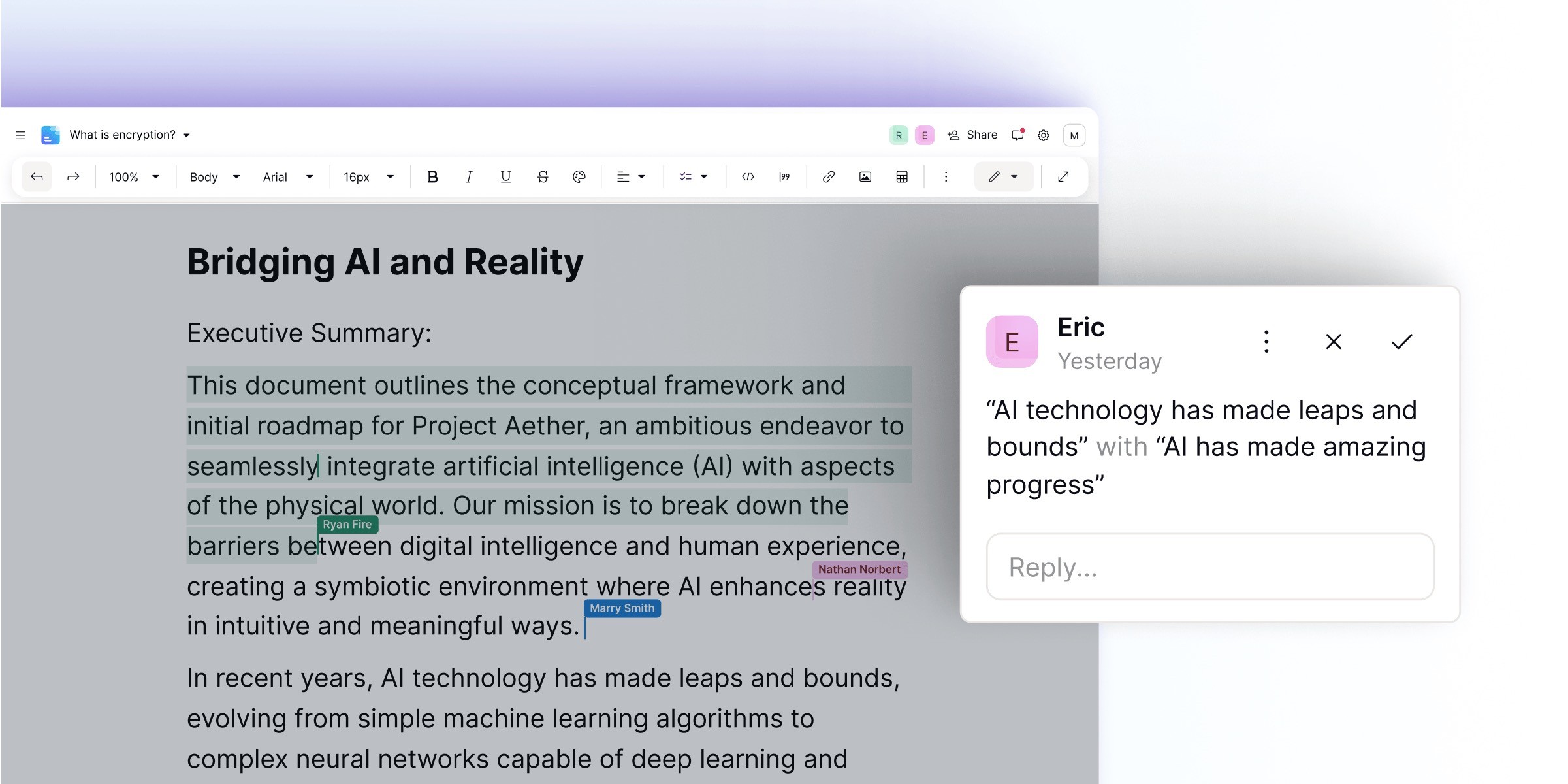1568x784 pixels.
Task: Click the Share button
Action: 974,134
